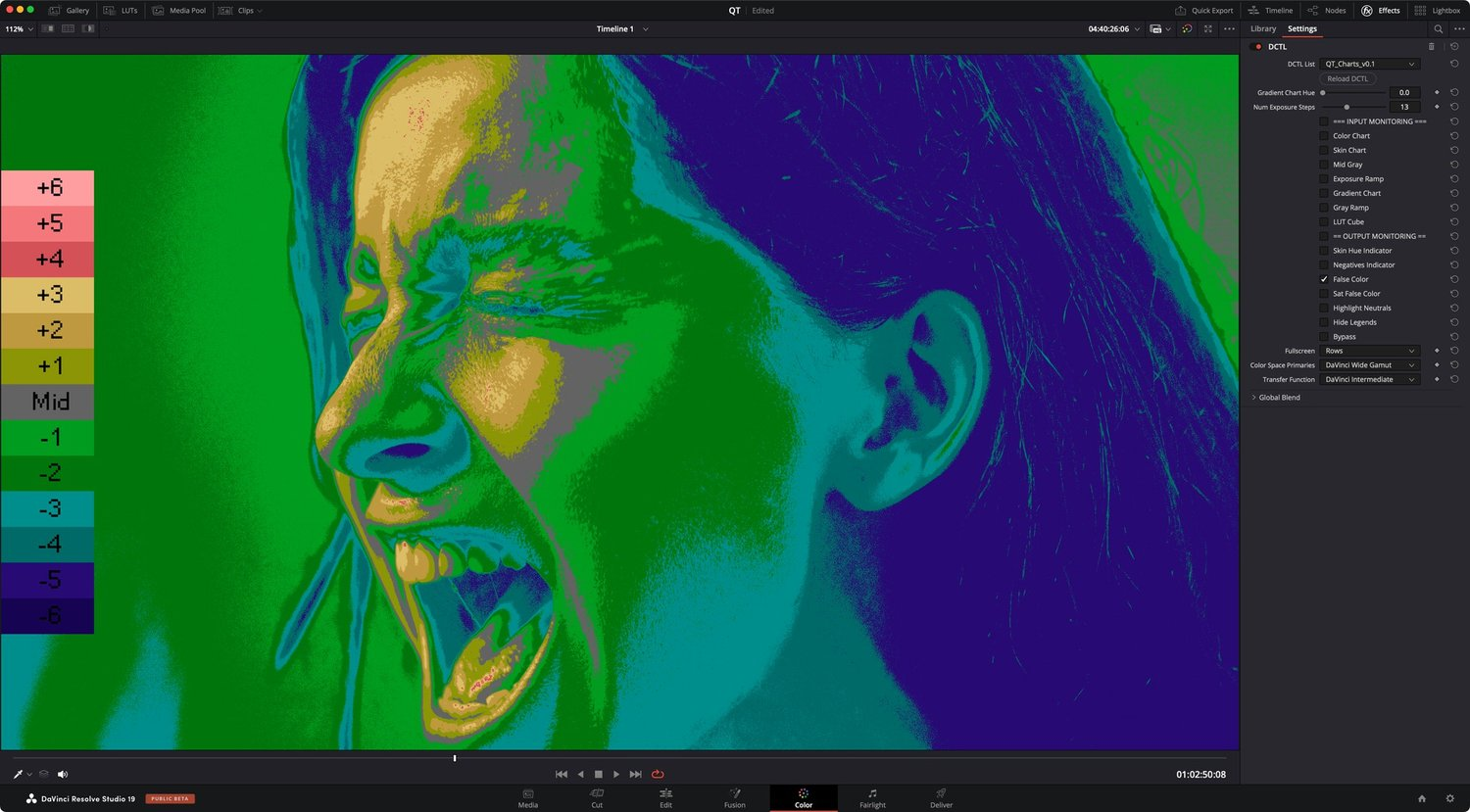Image resolution: width=1470 pixels, height=812 pixels.
Task: Enter enhanced fullscreen viewer mode
Action: point(1208,28)
